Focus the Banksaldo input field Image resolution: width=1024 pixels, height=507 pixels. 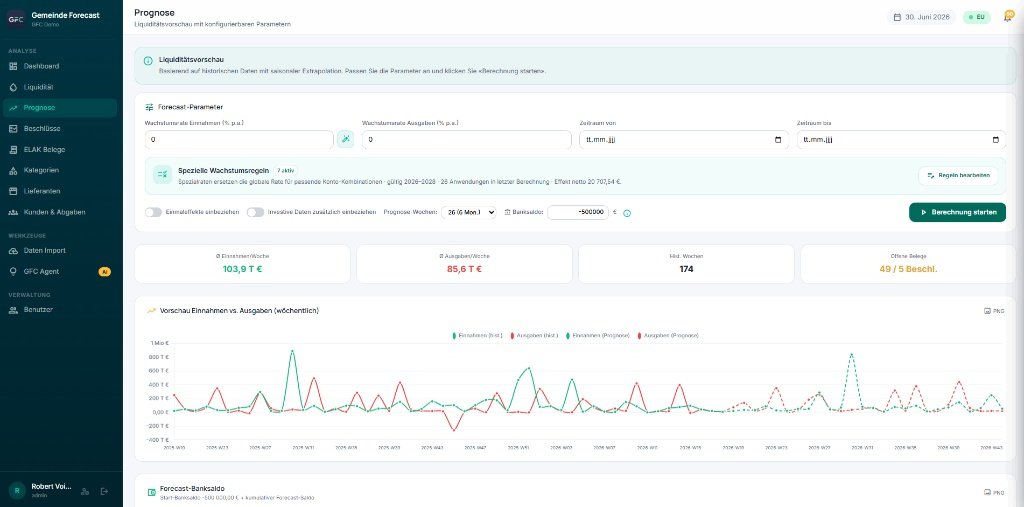click(578, 212)
